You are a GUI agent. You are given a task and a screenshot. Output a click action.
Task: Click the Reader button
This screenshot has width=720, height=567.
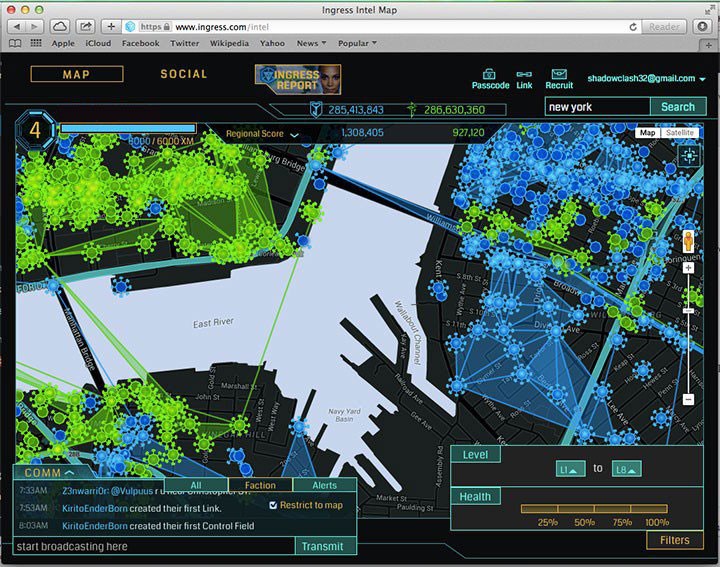(664, 27)
